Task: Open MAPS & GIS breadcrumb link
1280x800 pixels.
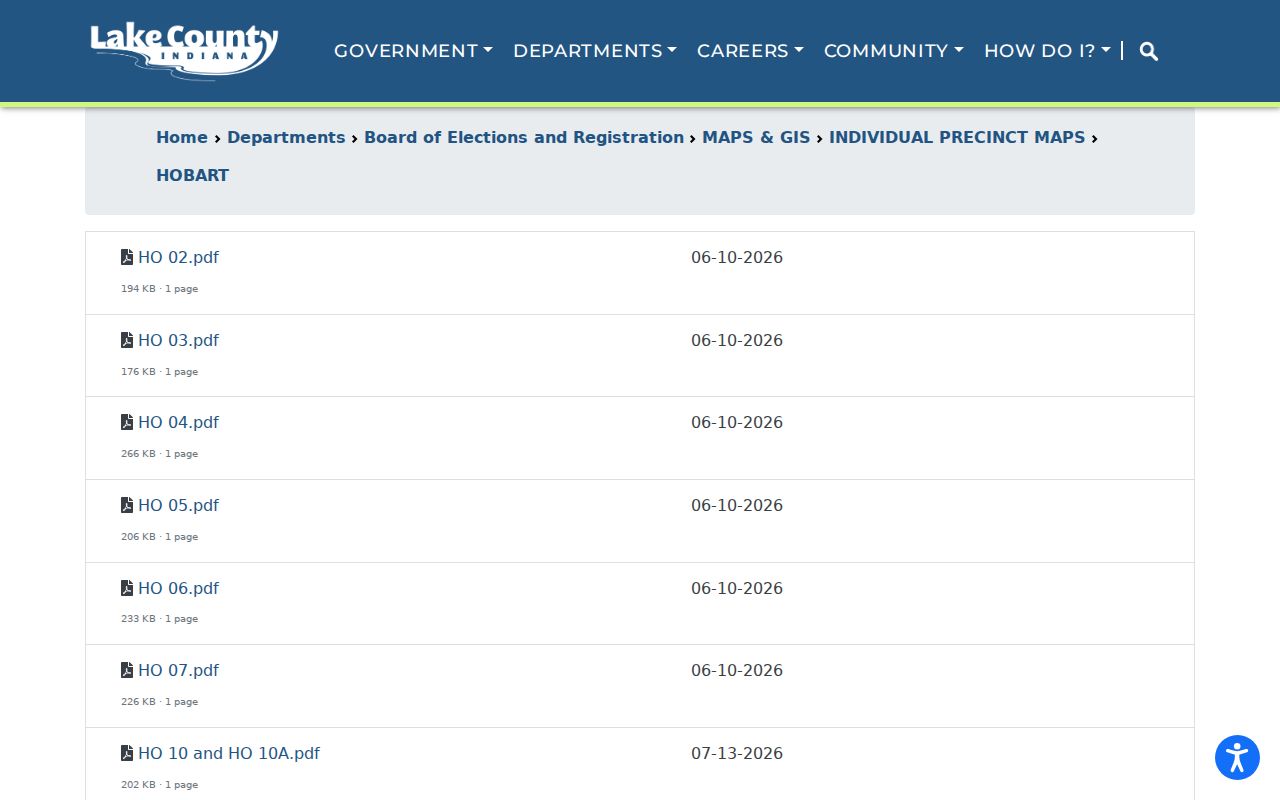Action: (756, 137)
